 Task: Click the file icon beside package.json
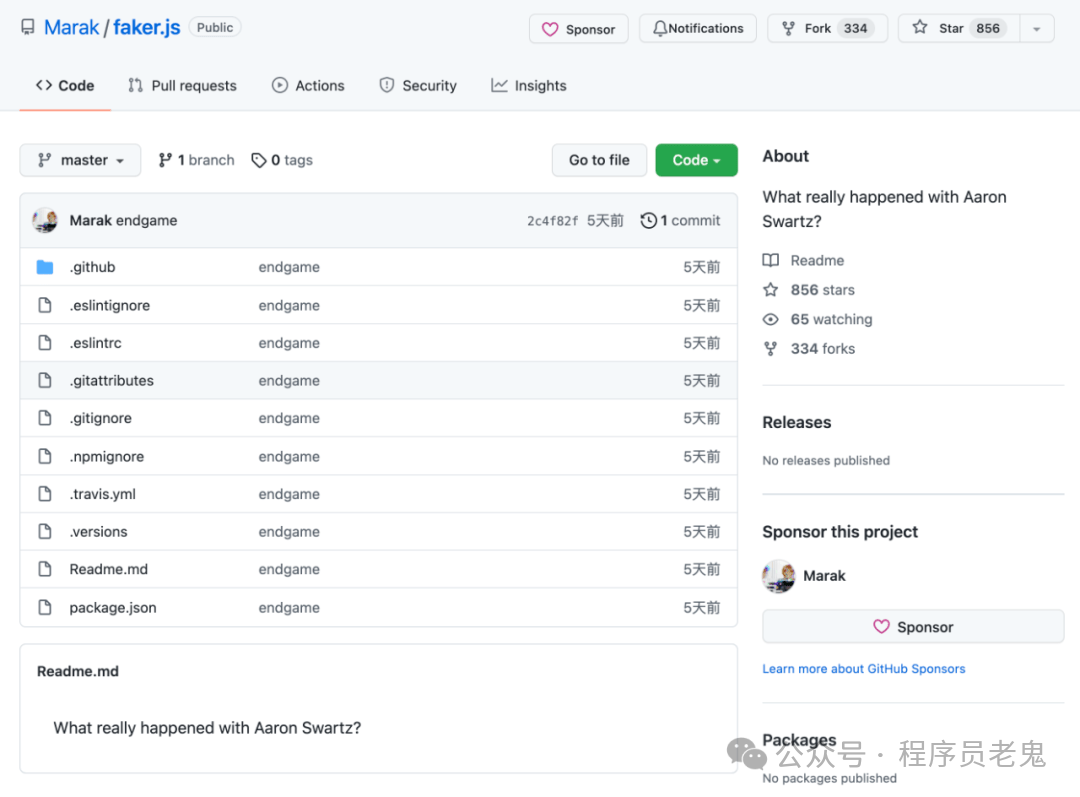45,608
